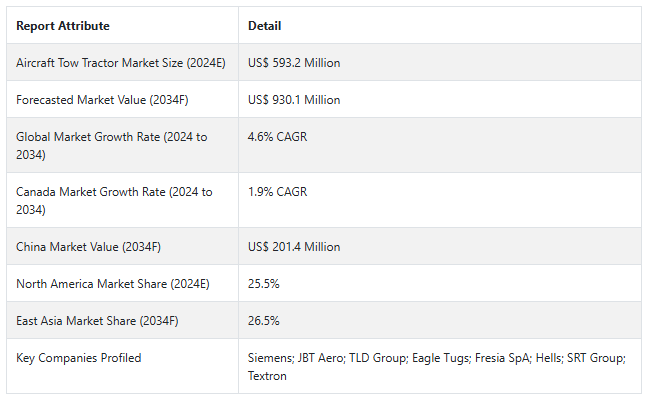Click the 1.9% CAGR value
The width and height of the screenshot is (648, 400).
tap(277, 192)
